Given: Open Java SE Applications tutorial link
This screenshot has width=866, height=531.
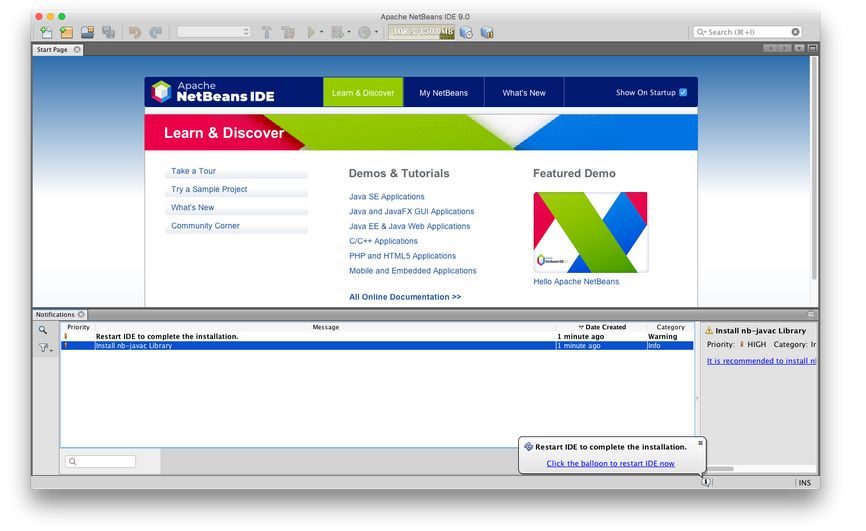Looking at the screenshot, I should pos(387,197).
